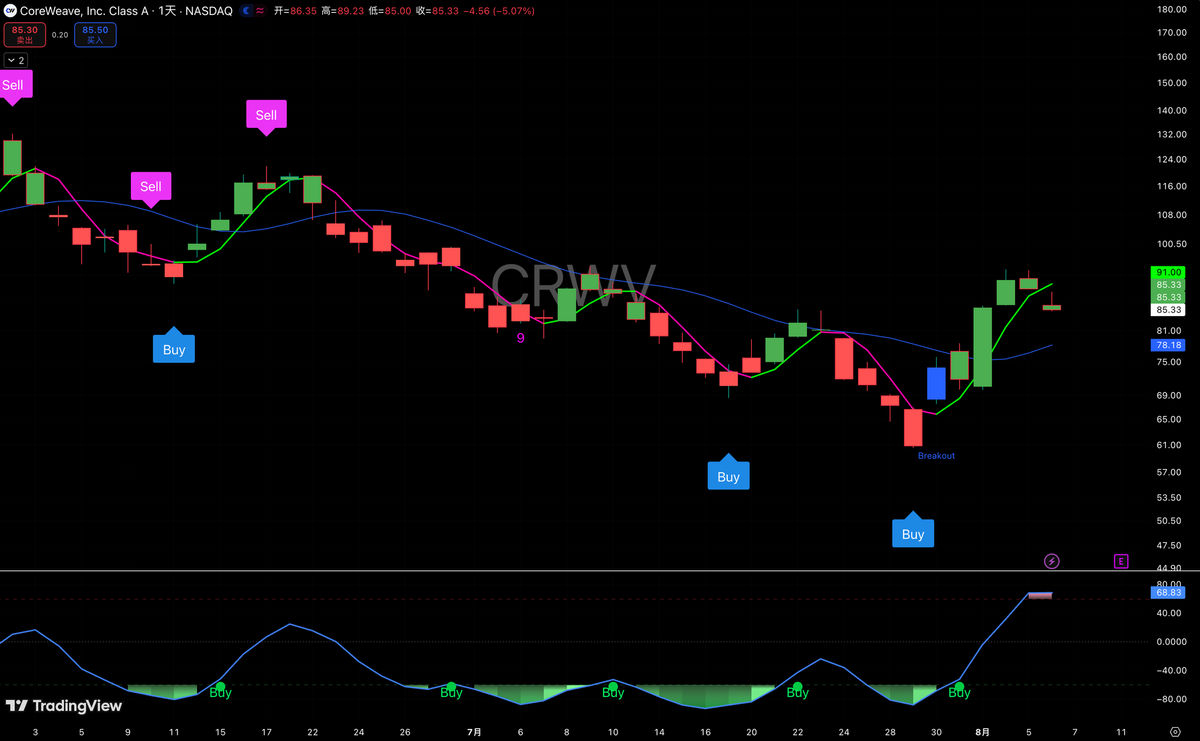
Task: Click the date 14 on time axis
Action: tap(659, 732)
